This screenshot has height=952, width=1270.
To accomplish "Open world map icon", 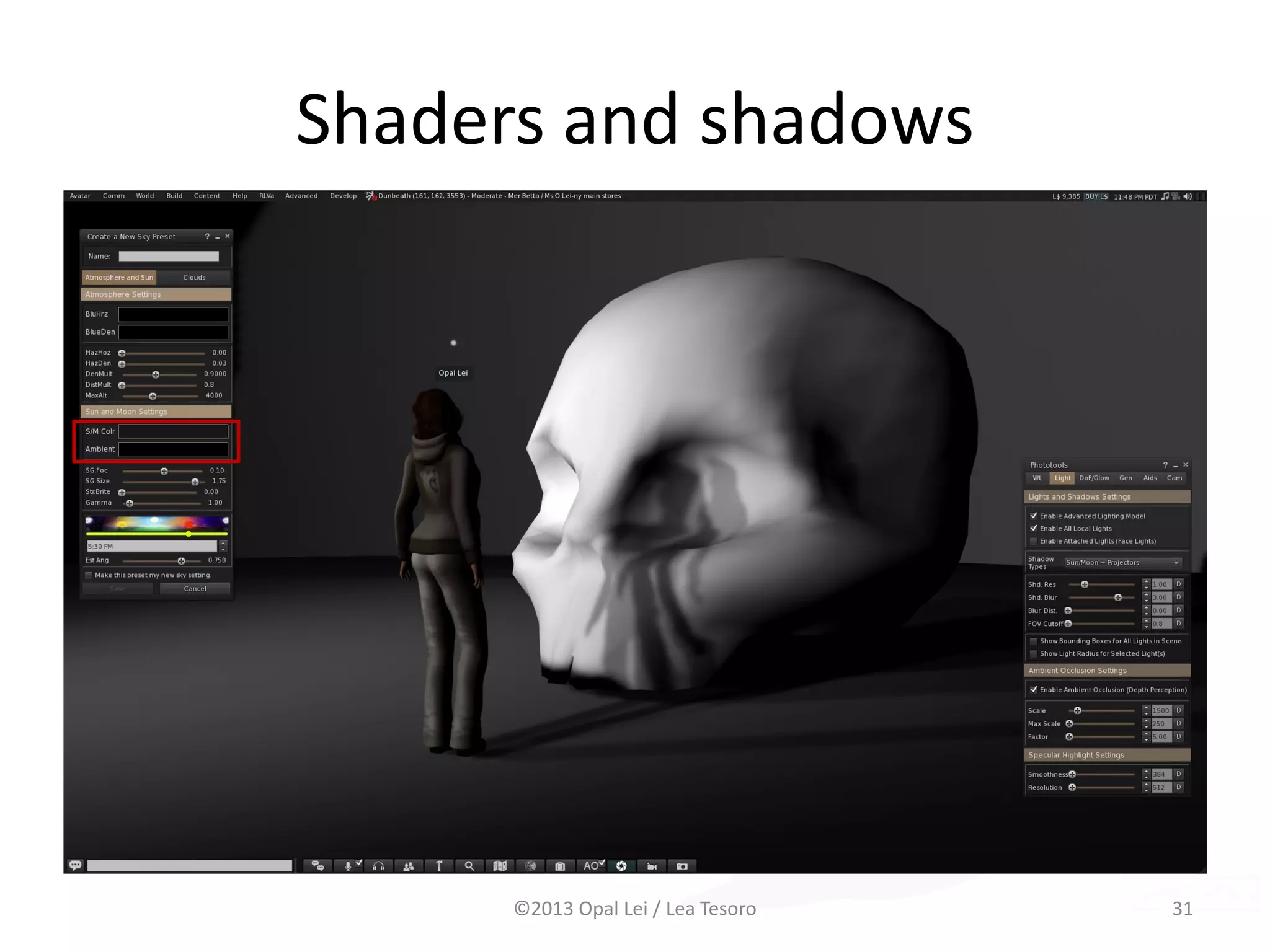I will [x=500, y=866].
